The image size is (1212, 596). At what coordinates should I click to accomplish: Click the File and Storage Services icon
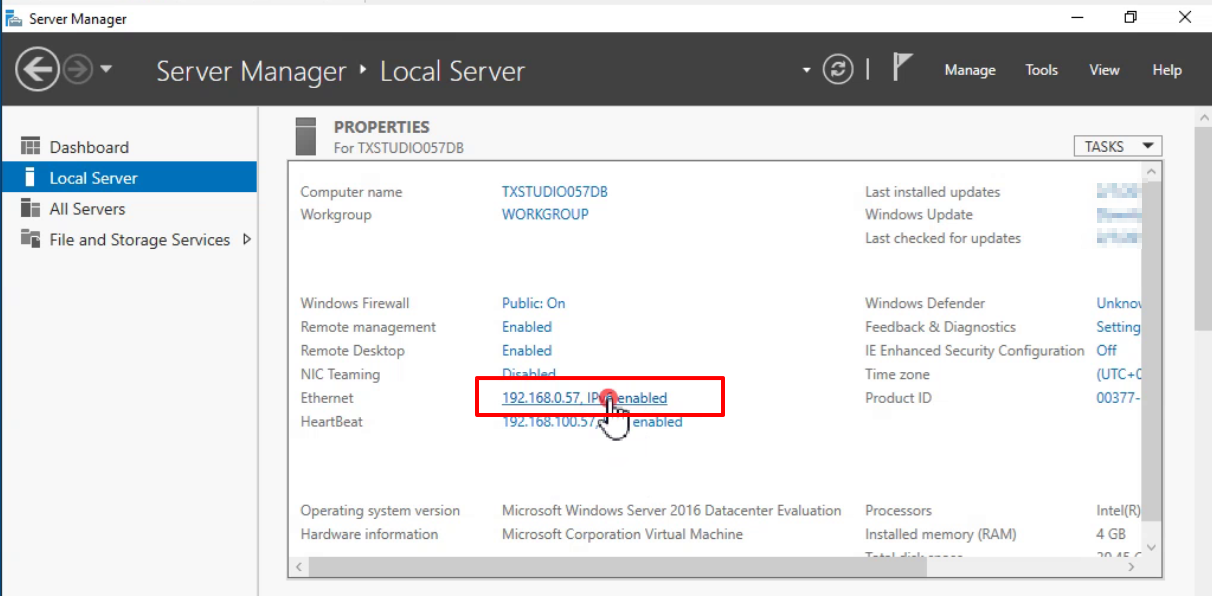point(30,240)
